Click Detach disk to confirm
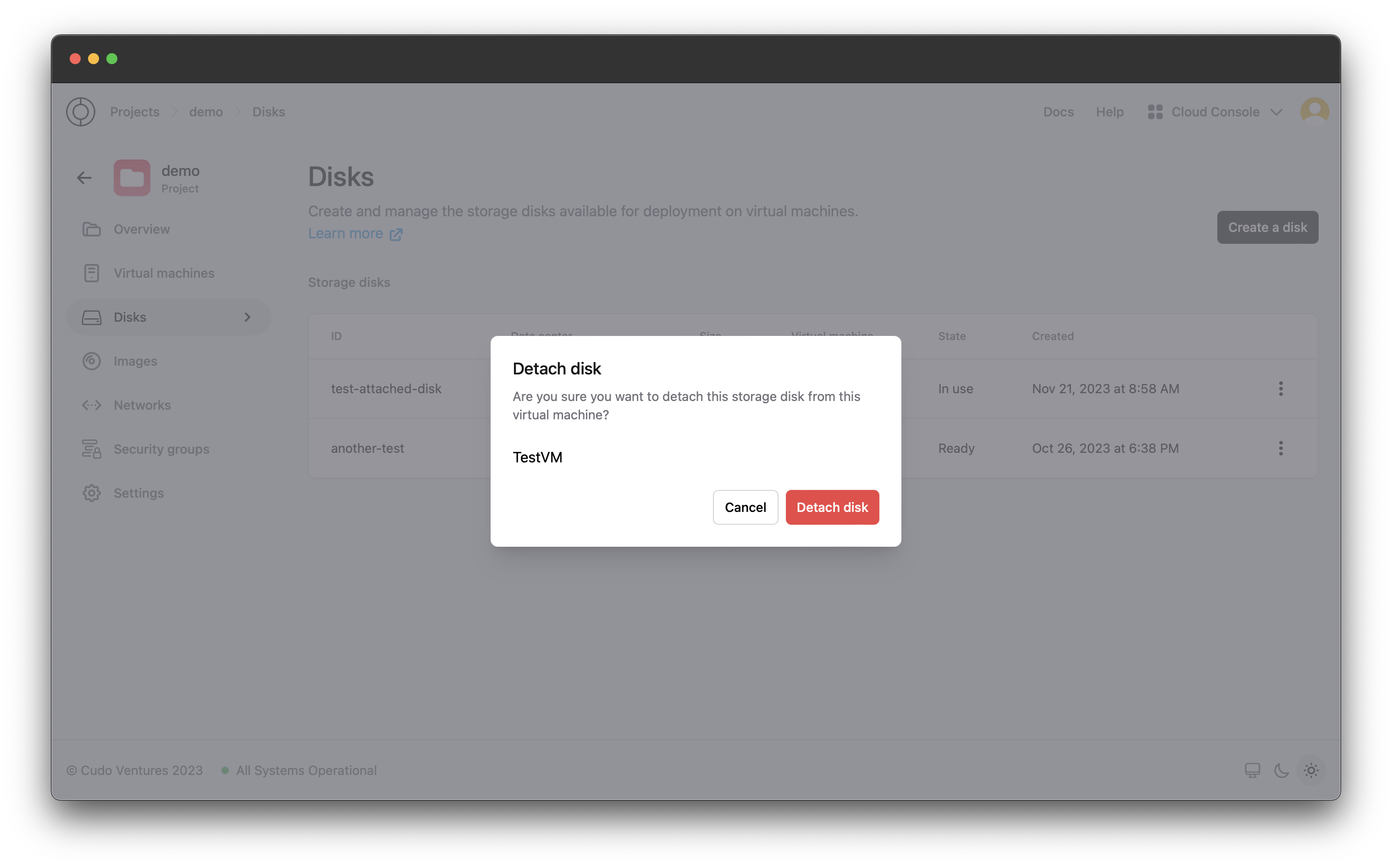The height and width of the screenshot is (868, 1392). [833, 507]
